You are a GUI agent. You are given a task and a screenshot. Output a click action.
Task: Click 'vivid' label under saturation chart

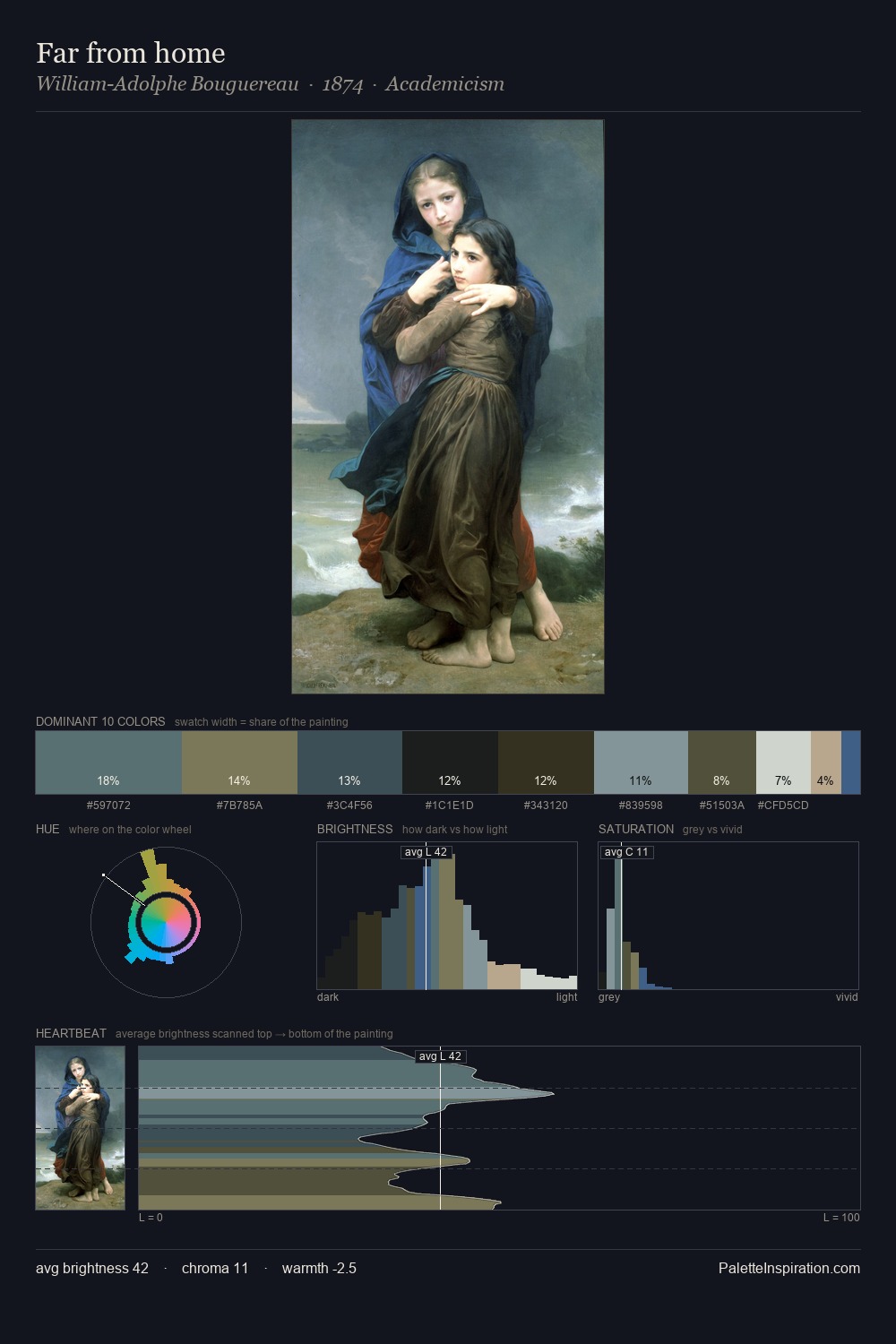[x=847, y=996]
